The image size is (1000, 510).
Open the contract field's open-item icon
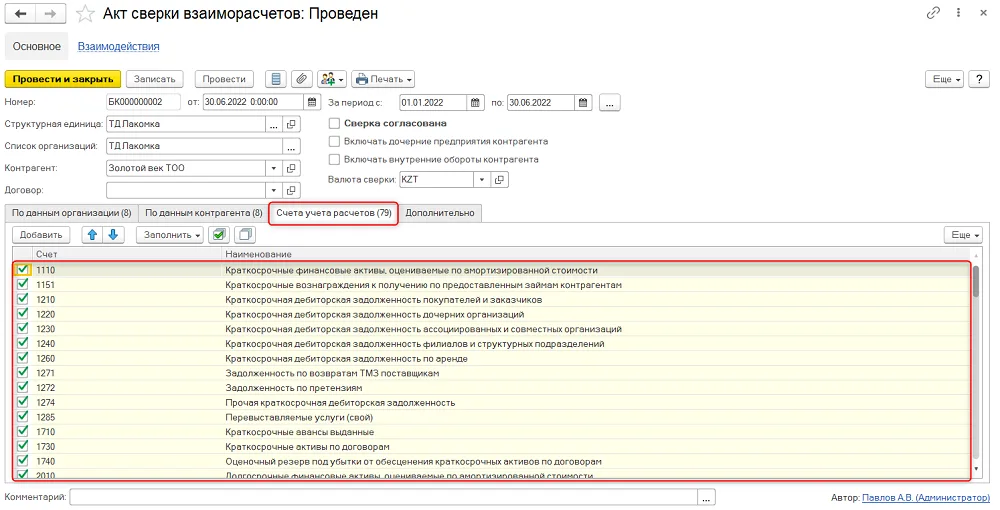(x=291, y=190)
